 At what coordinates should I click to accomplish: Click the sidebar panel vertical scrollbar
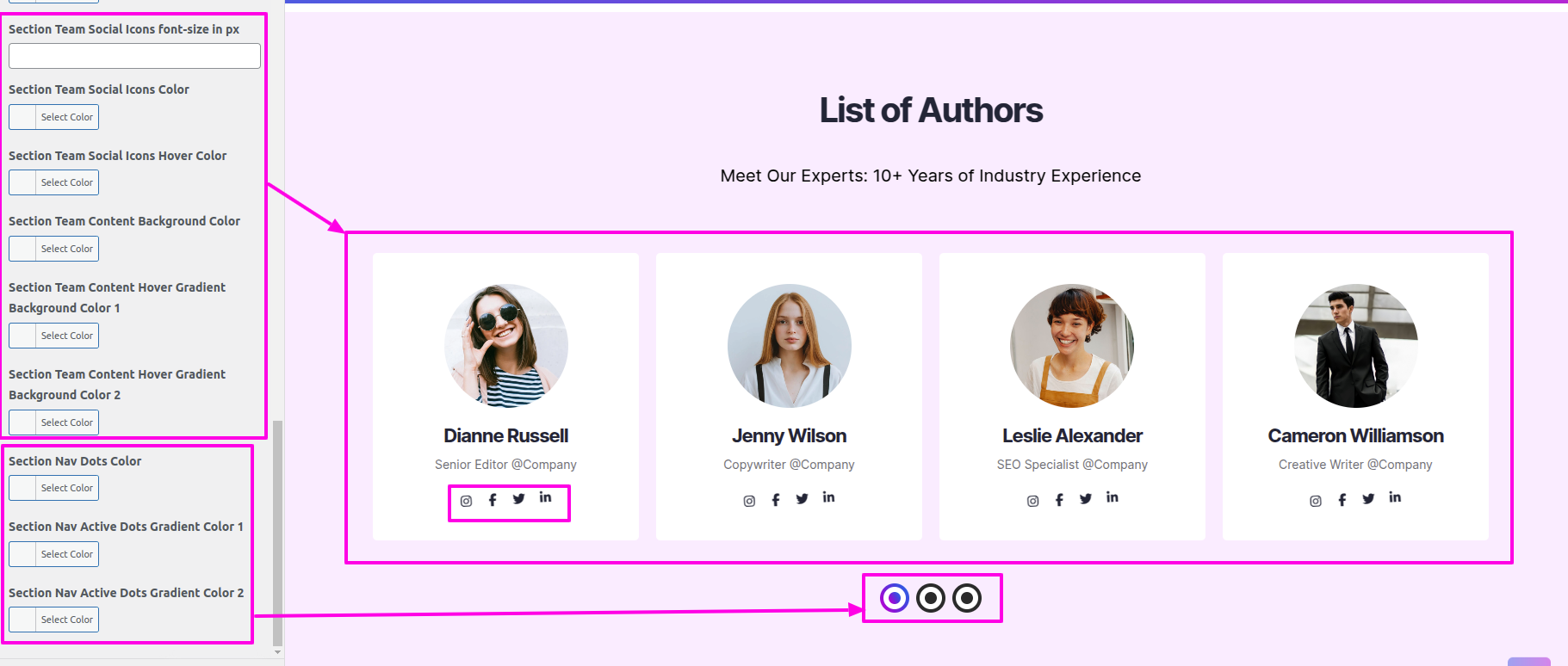[x=277, y=532]
